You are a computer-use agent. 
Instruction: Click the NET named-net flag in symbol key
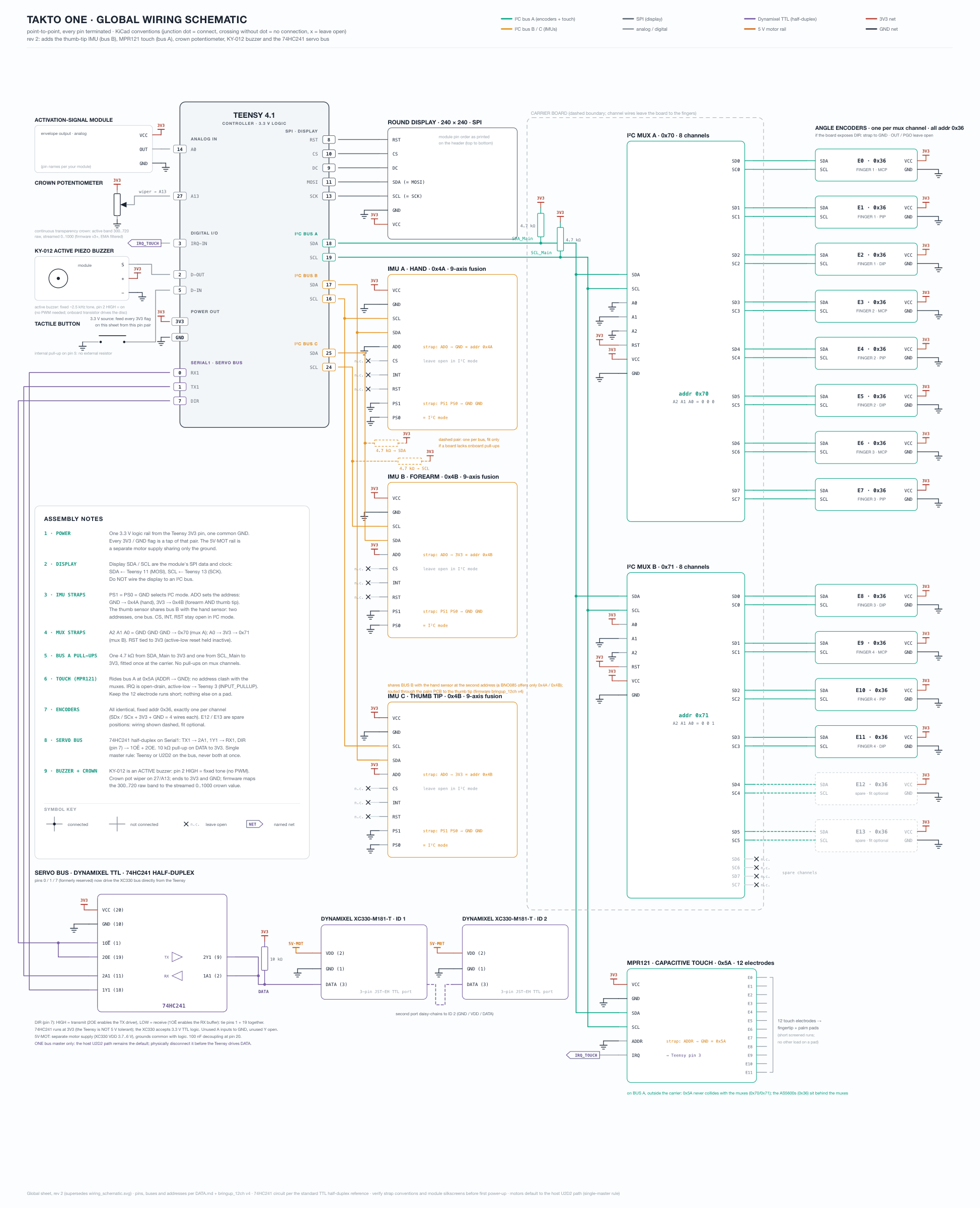(255, 824)
